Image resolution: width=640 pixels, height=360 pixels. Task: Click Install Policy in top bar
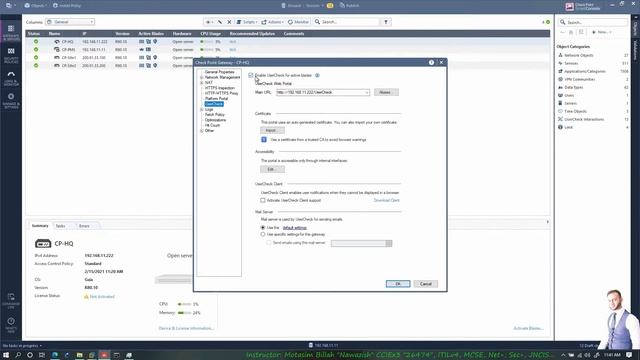67,6
